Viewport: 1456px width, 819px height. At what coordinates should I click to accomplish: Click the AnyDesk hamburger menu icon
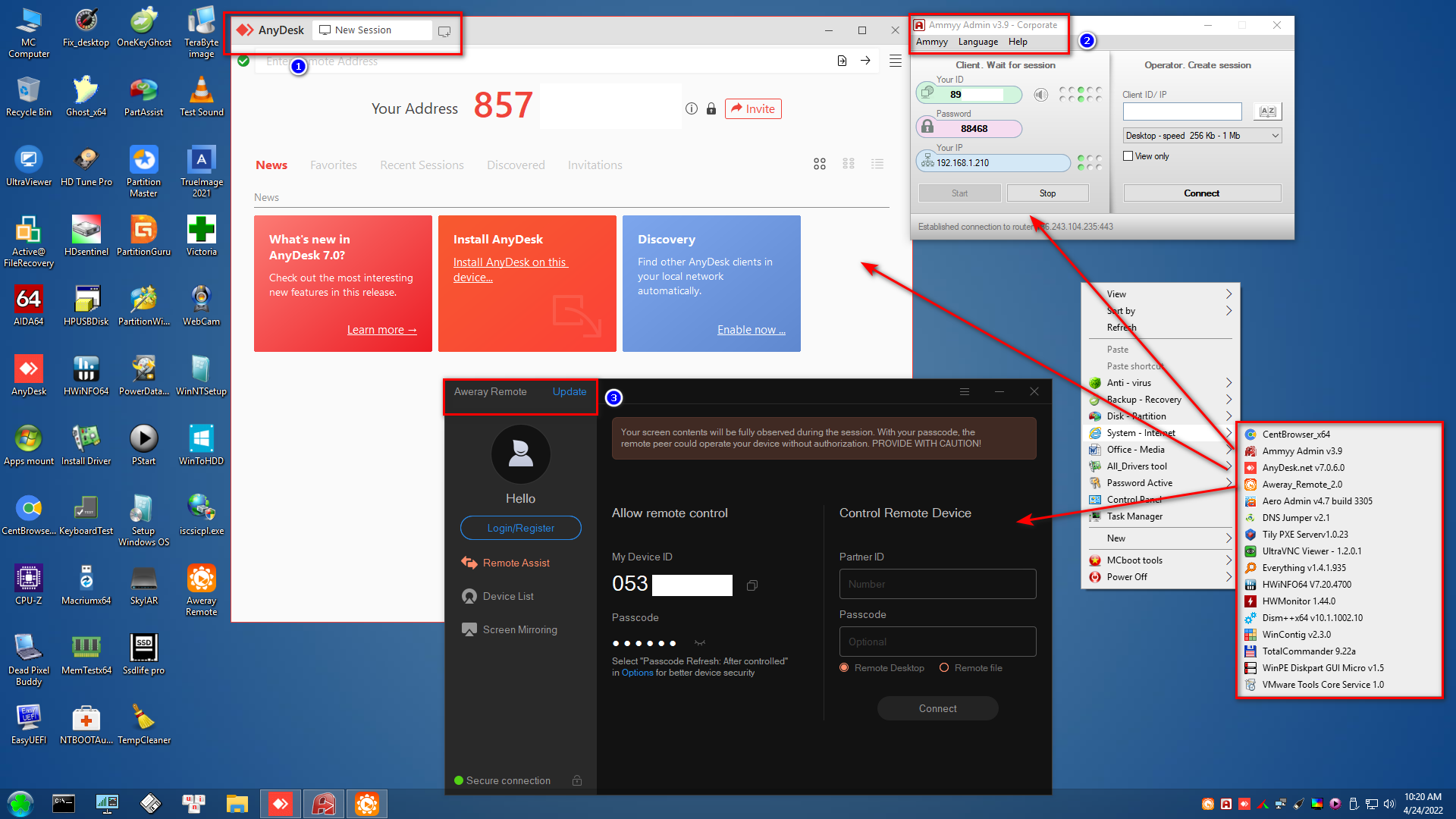pyautogui.click(x=895, y=61)
